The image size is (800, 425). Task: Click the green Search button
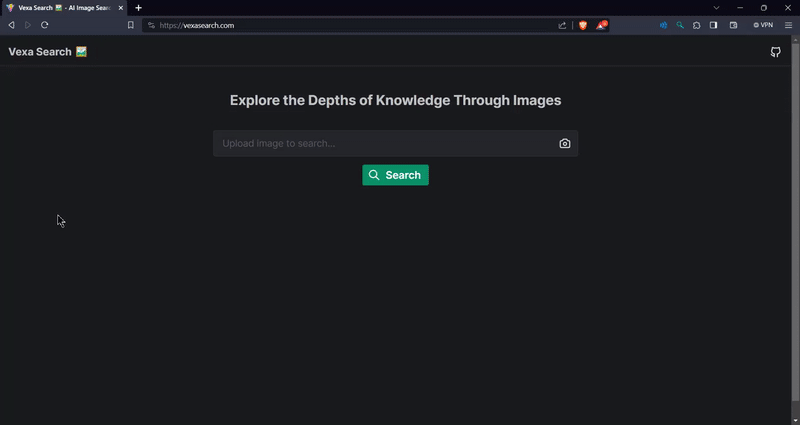[x=395, y=175]
